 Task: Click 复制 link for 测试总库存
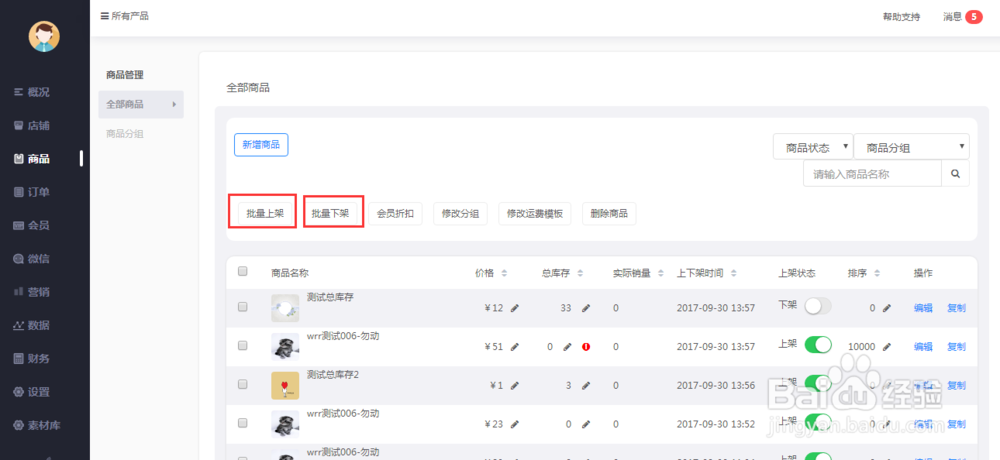tap(956, 308)
